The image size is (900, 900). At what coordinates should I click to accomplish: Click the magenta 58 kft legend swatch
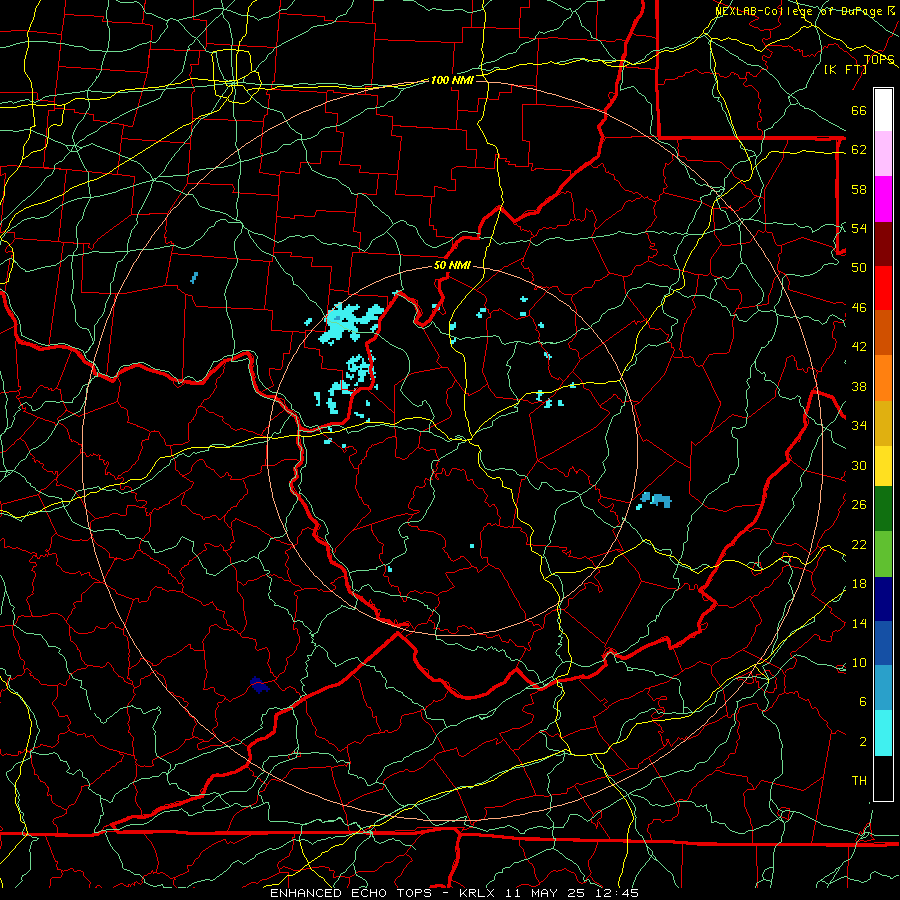point(883,199)
